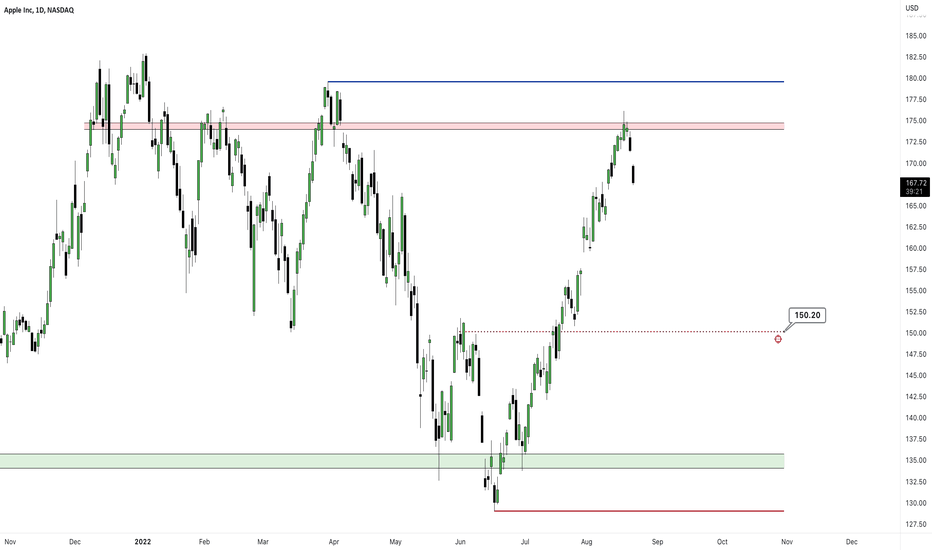
Task: Click the red circle target marker near 150
Action: tap(778, 339)
